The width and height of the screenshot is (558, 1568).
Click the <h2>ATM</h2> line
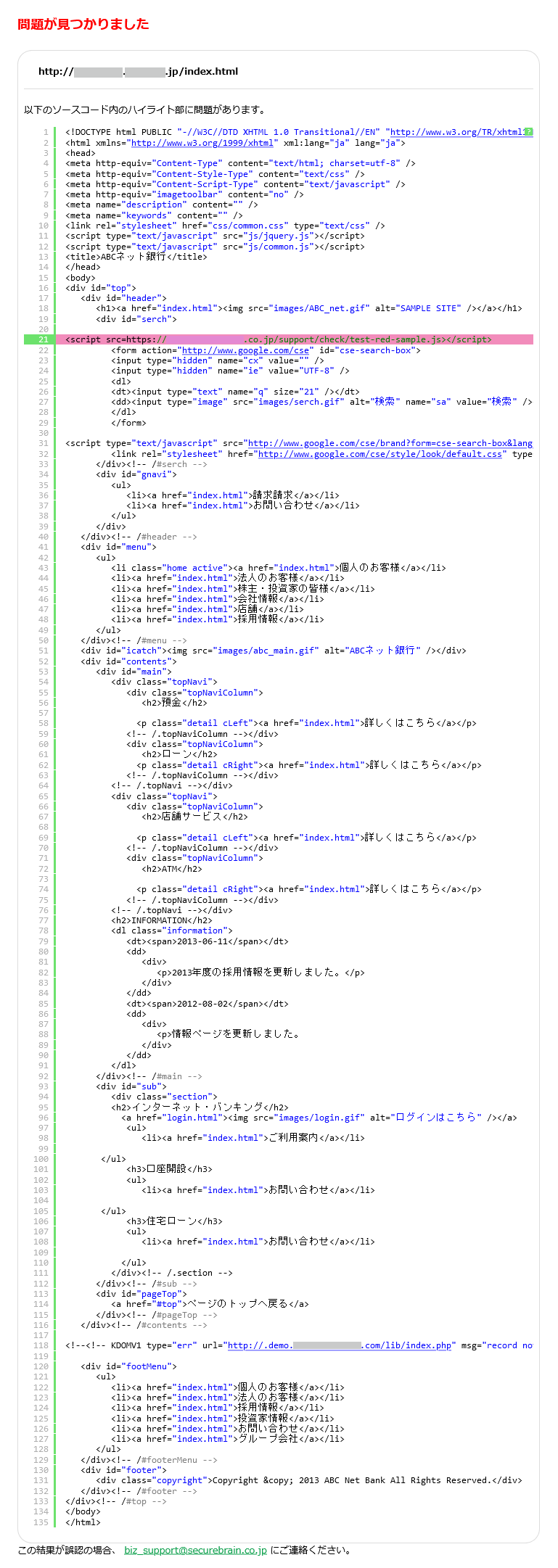click(x=172, y=869)
